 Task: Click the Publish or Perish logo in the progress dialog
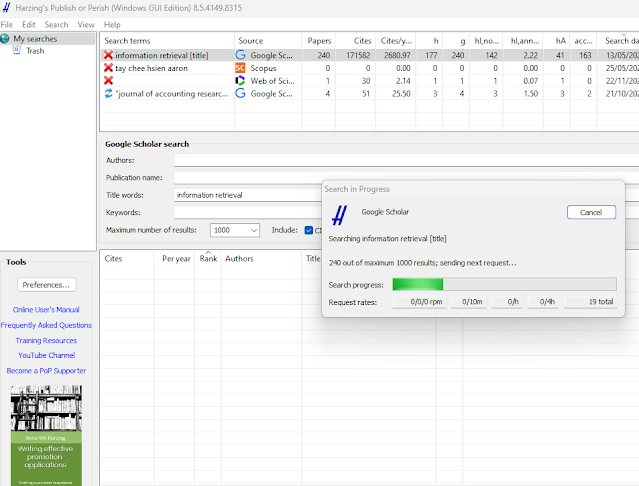(x=339, y=215)
